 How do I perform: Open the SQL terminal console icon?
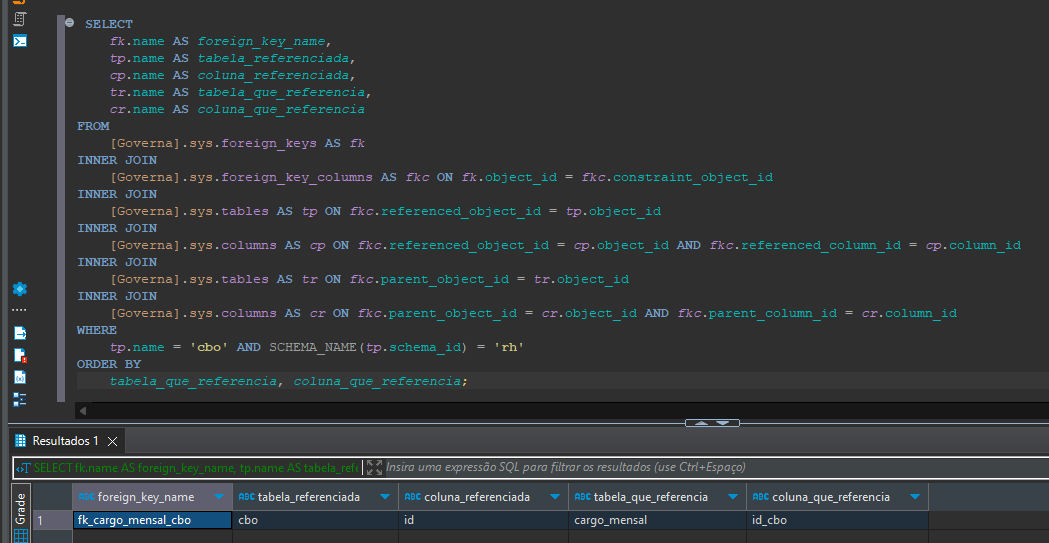tap(20, 41)
